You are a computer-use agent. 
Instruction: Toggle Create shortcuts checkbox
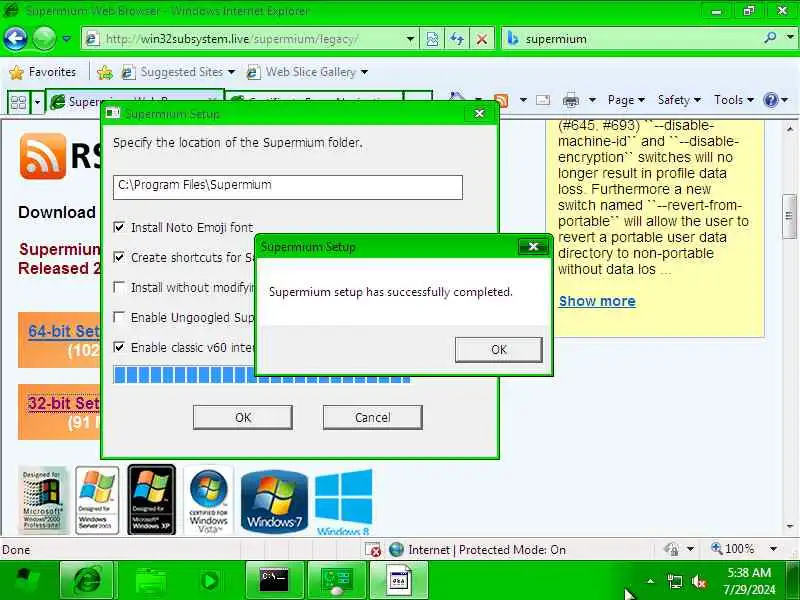119,257
